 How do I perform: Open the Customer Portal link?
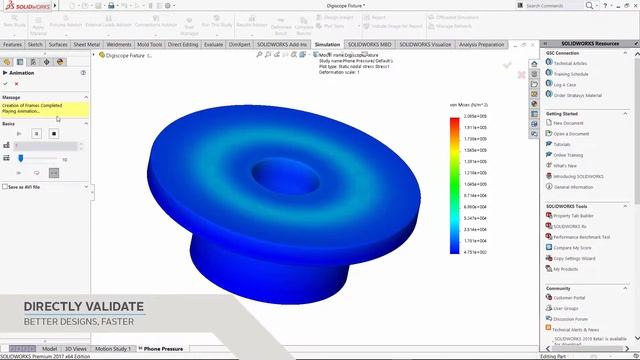(569, 298)
